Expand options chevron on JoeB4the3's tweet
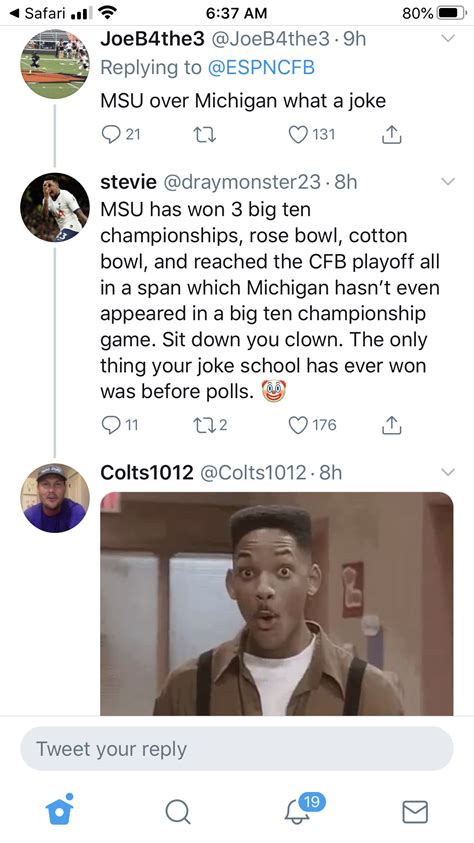 (x=448, y=38)
